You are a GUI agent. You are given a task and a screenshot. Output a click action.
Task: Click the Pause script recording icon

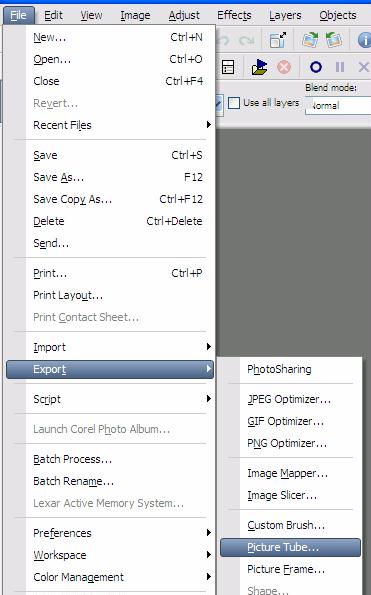point(340,67)
